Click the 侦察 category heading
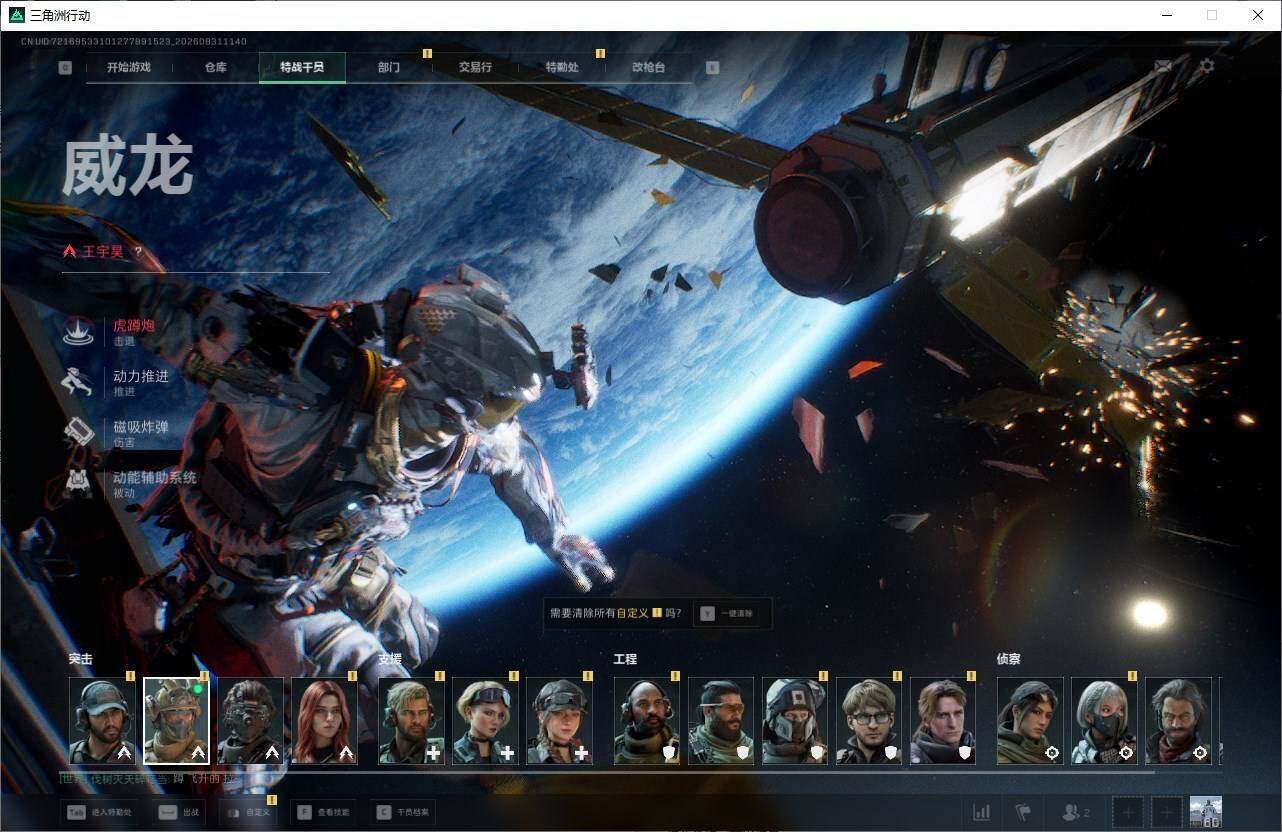This screenshot has width=1282, height=832. 1008,659
